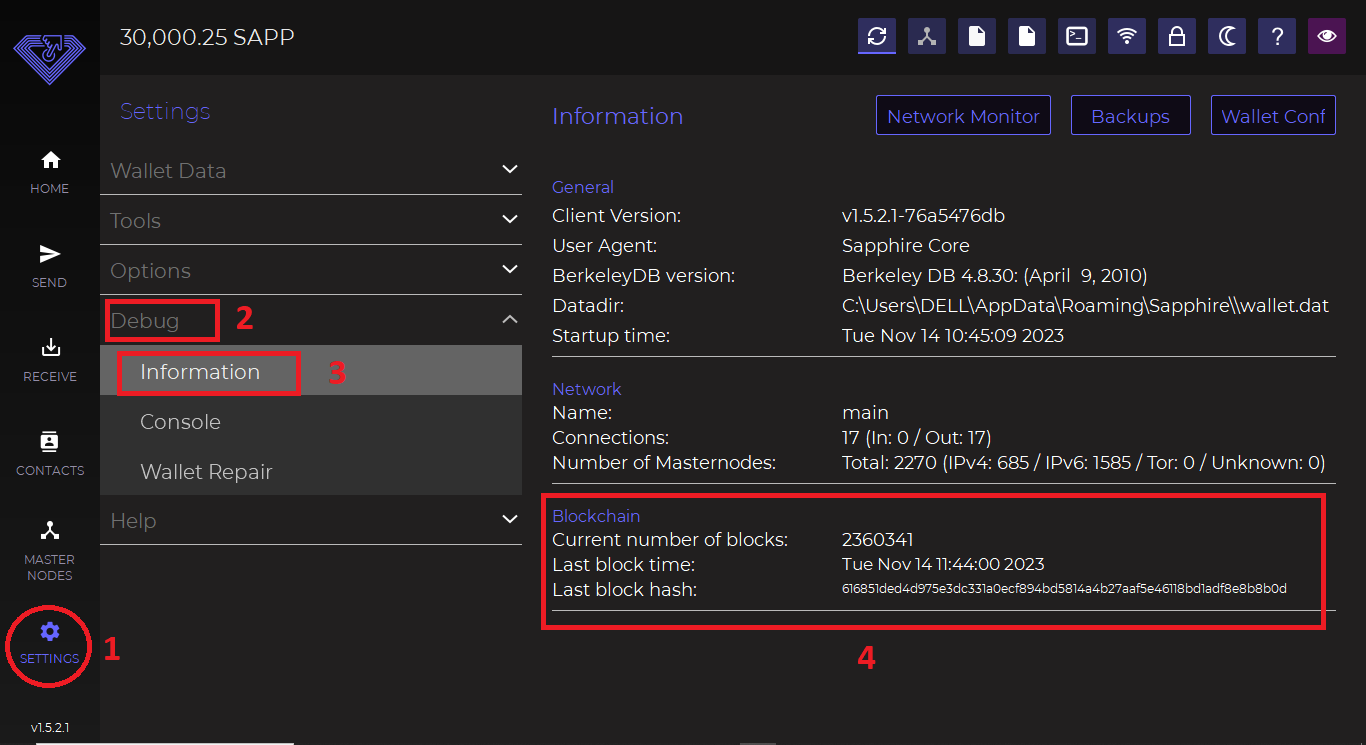This screenshot has width=1366, height=745.
Task: Click the last block hash value
Action: click(1064, 589)
